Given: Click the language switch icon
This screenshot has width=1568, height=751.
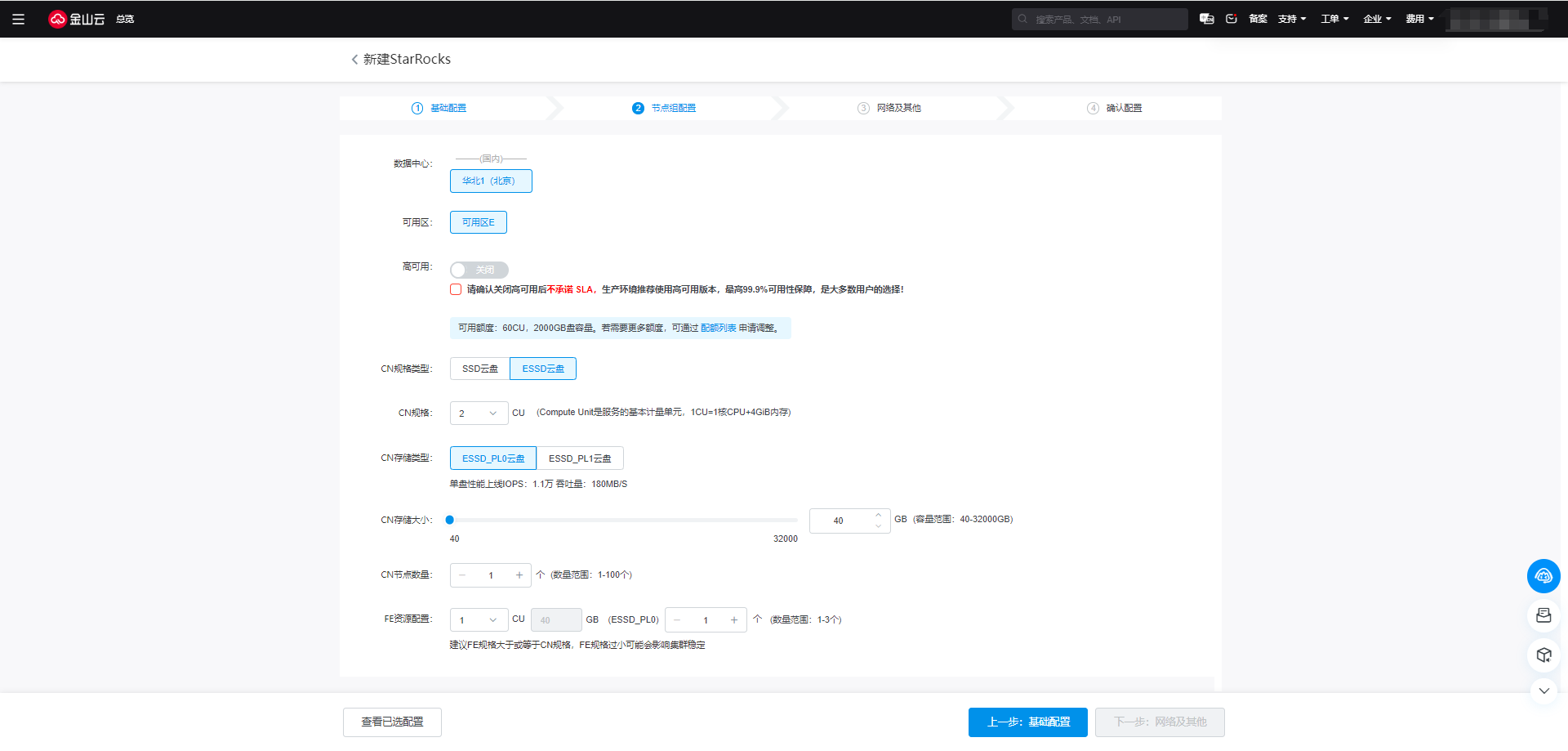Looking at the screenshot, I should pos(1206,19).
